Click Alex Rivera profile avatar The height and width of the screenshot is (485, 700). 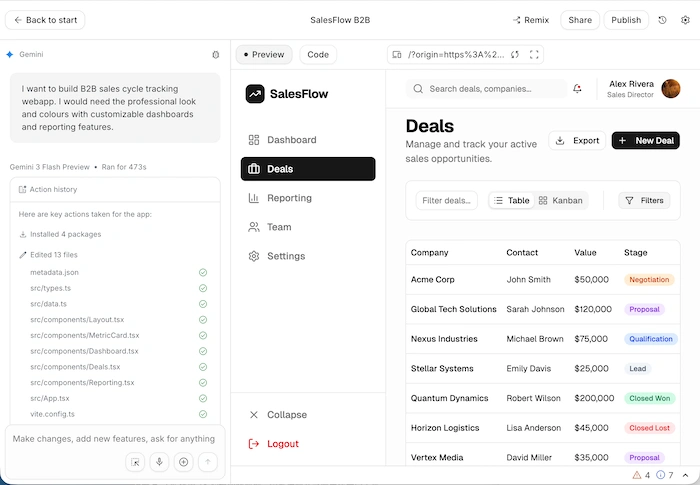[x=671, y=89]
